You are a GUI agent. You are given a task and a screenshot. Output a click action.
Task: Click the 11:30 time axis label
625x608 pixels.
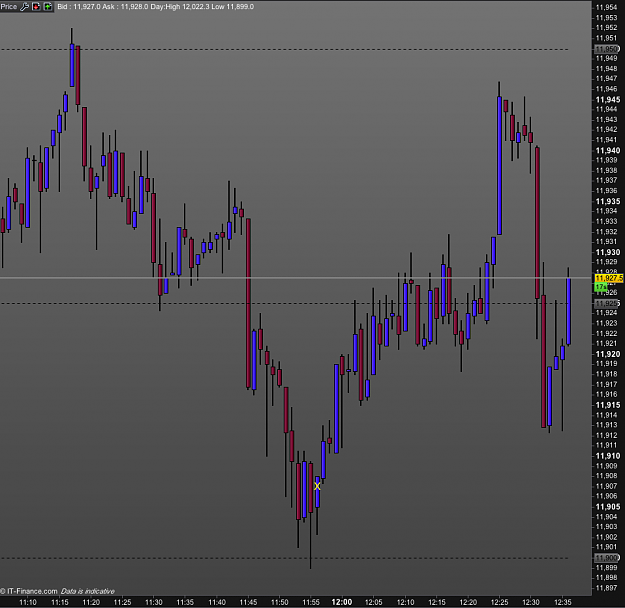coord(154,602)
